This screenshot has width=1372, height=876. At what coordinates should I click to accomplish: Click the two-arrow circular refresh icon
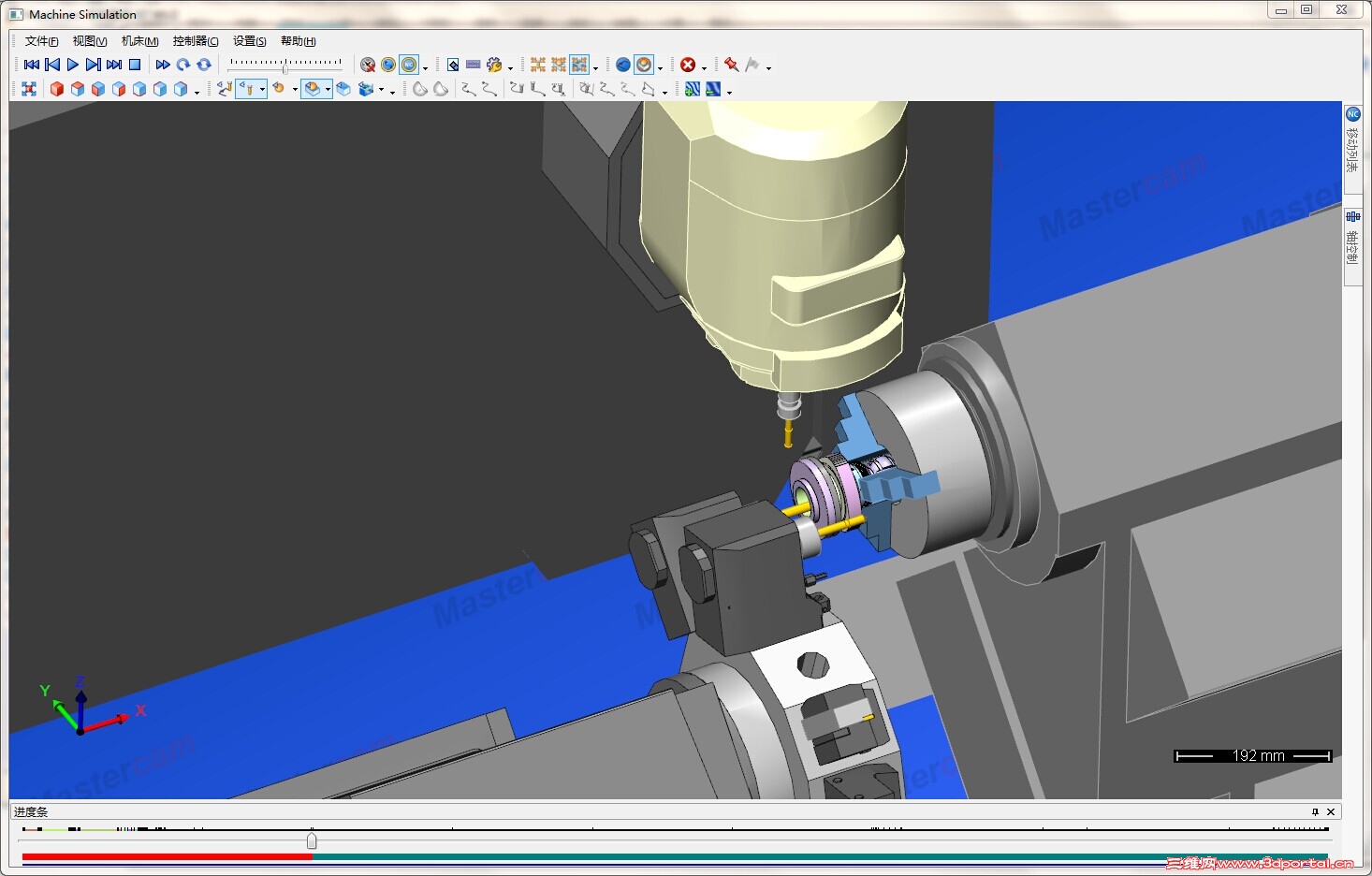[204, 65]
